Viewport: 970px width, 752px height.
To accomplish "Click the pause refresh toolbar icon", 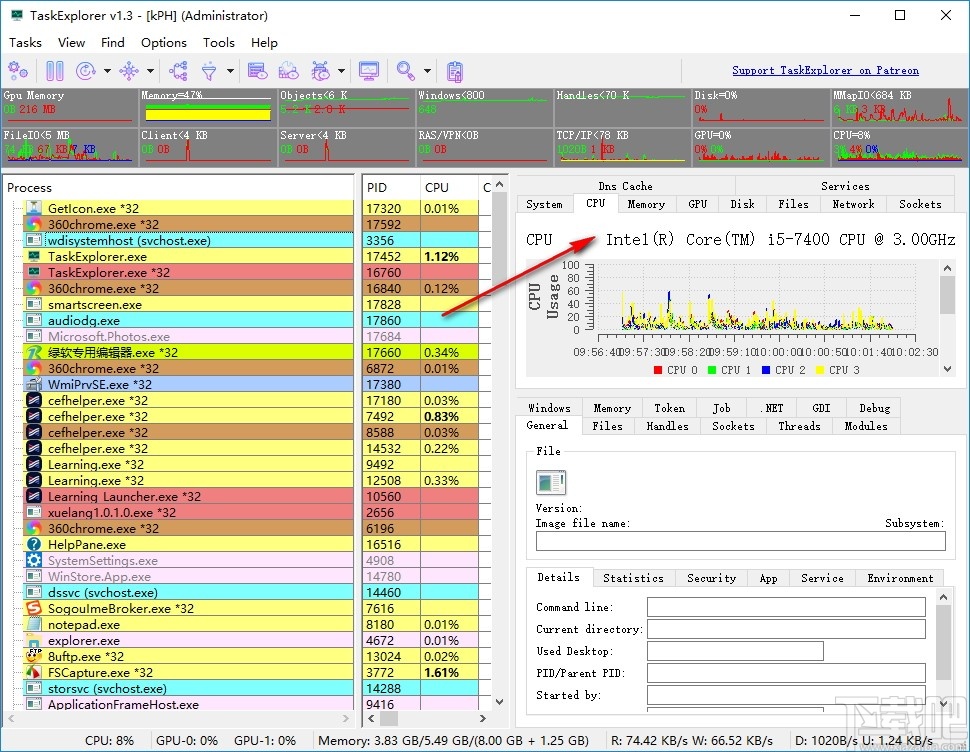I will coord(55,71).
